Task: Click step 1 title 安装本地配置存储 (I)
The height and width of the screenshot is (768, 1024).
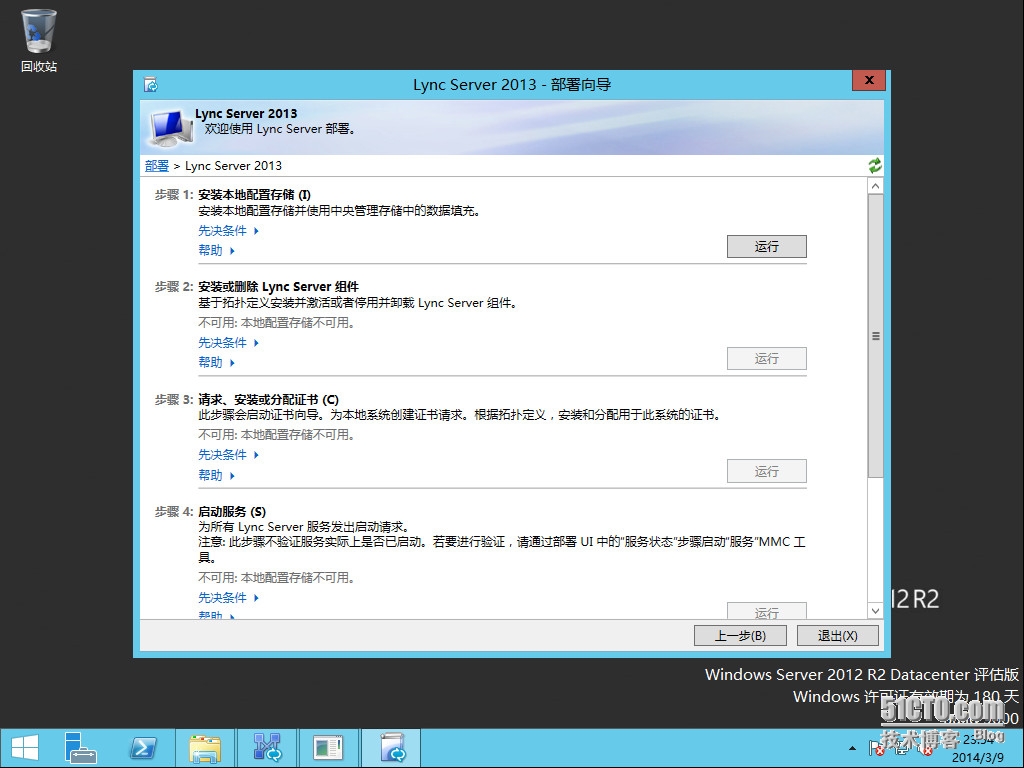Action: 255,195
